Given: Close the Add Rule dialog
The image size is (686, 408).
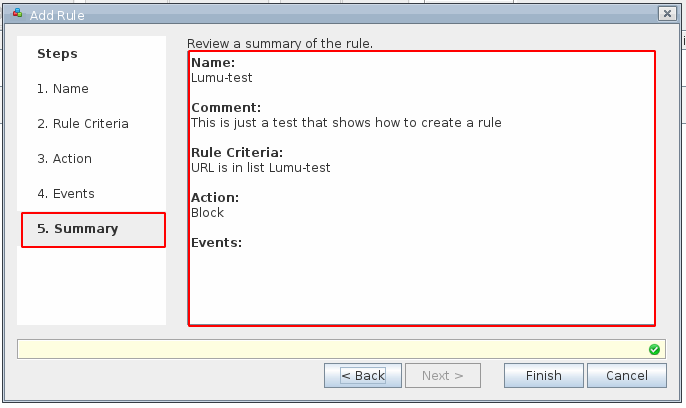Looking at the screenshot, I should 666,13.
